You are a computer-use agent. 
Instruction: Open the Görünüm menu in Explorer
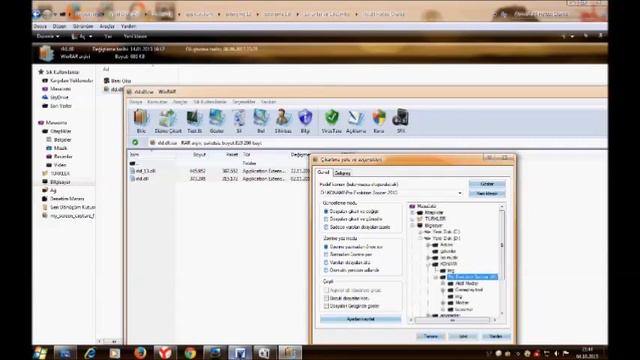83,26
